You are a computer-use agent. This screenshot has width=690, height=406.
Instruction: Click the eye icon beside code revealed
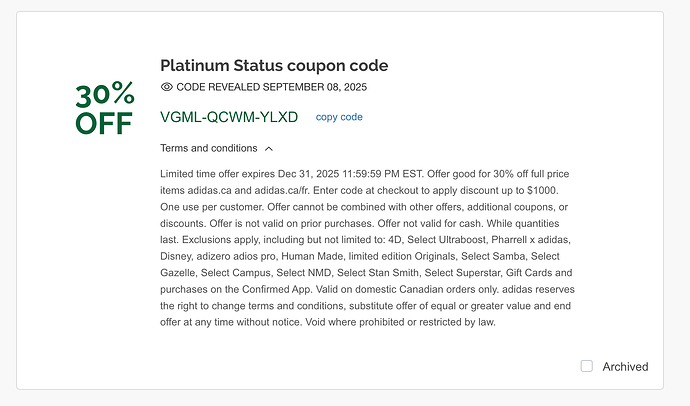(x=166, y=88)
